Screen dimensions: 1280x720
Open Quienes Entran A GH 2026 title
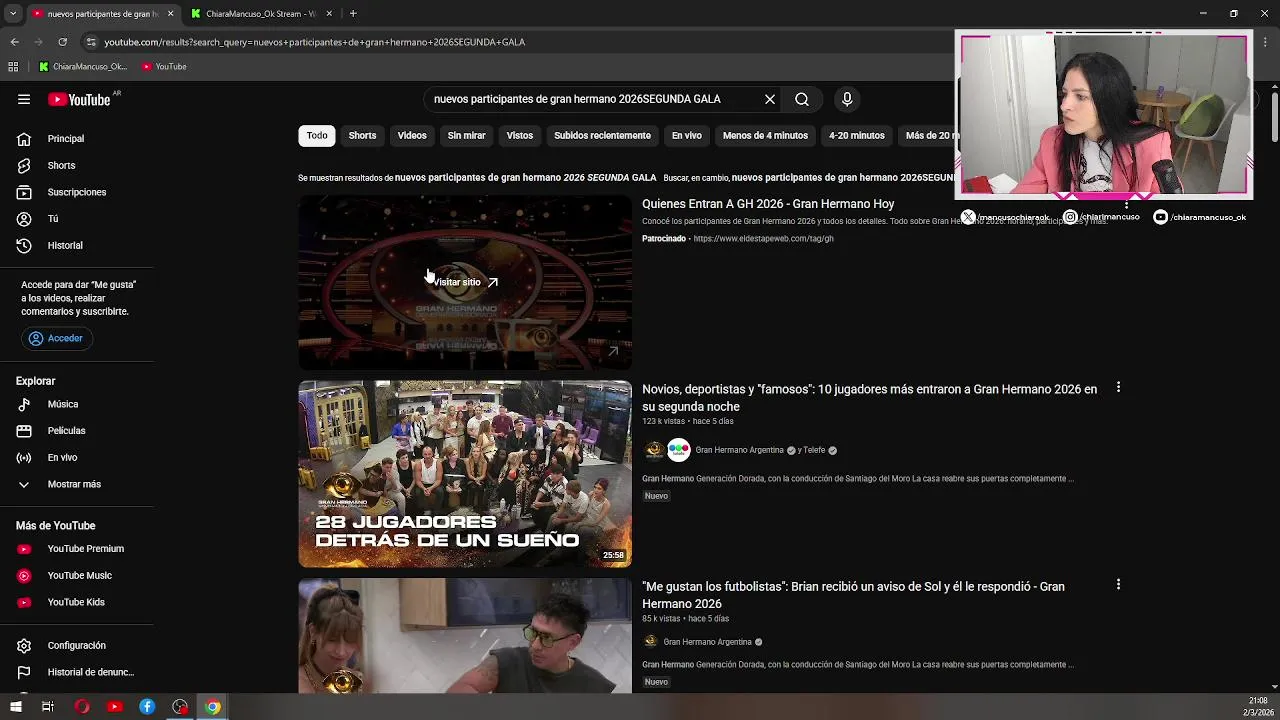[x=768, y=204]
